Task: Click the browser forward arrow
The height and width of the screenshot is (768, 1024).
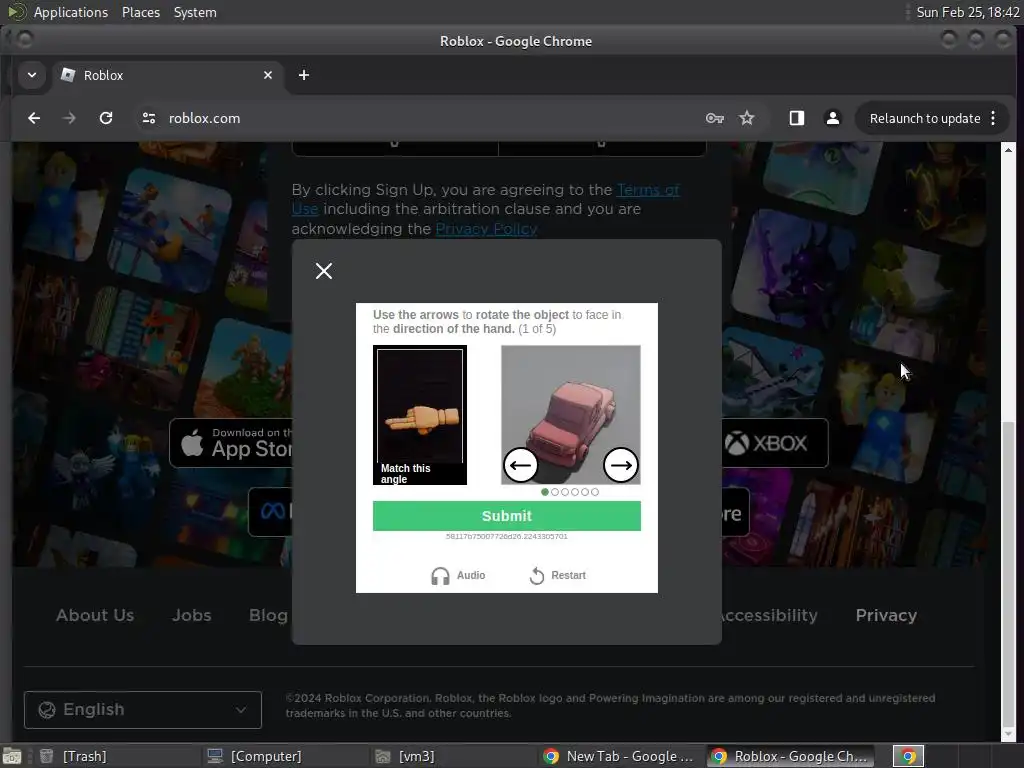Action: click(x=69, y=118)
